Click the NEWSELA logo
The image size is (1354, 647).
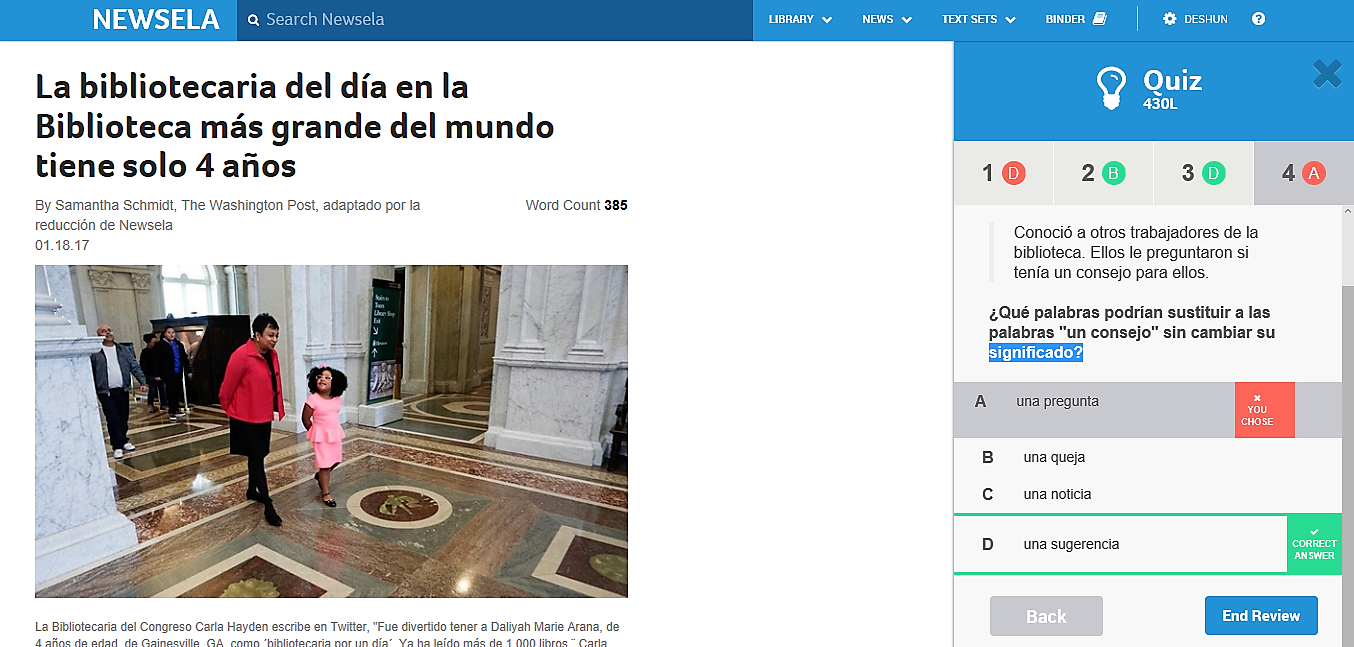(x=156, y=18)
